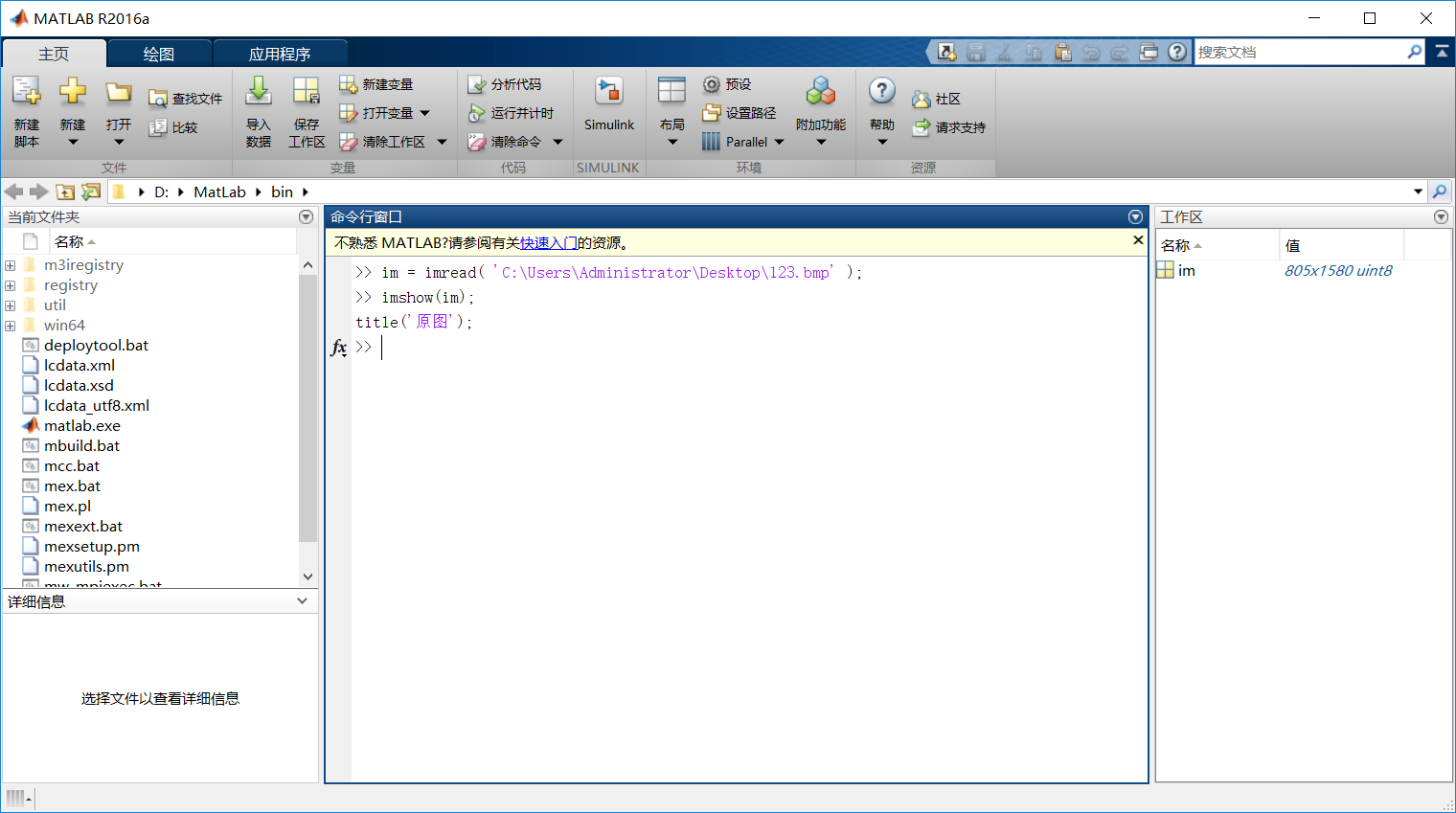The width and height of the screenshot is (1456, 813).
Task: Click Run and Time (运行并计时)
Action: click(x=511, y=113)
